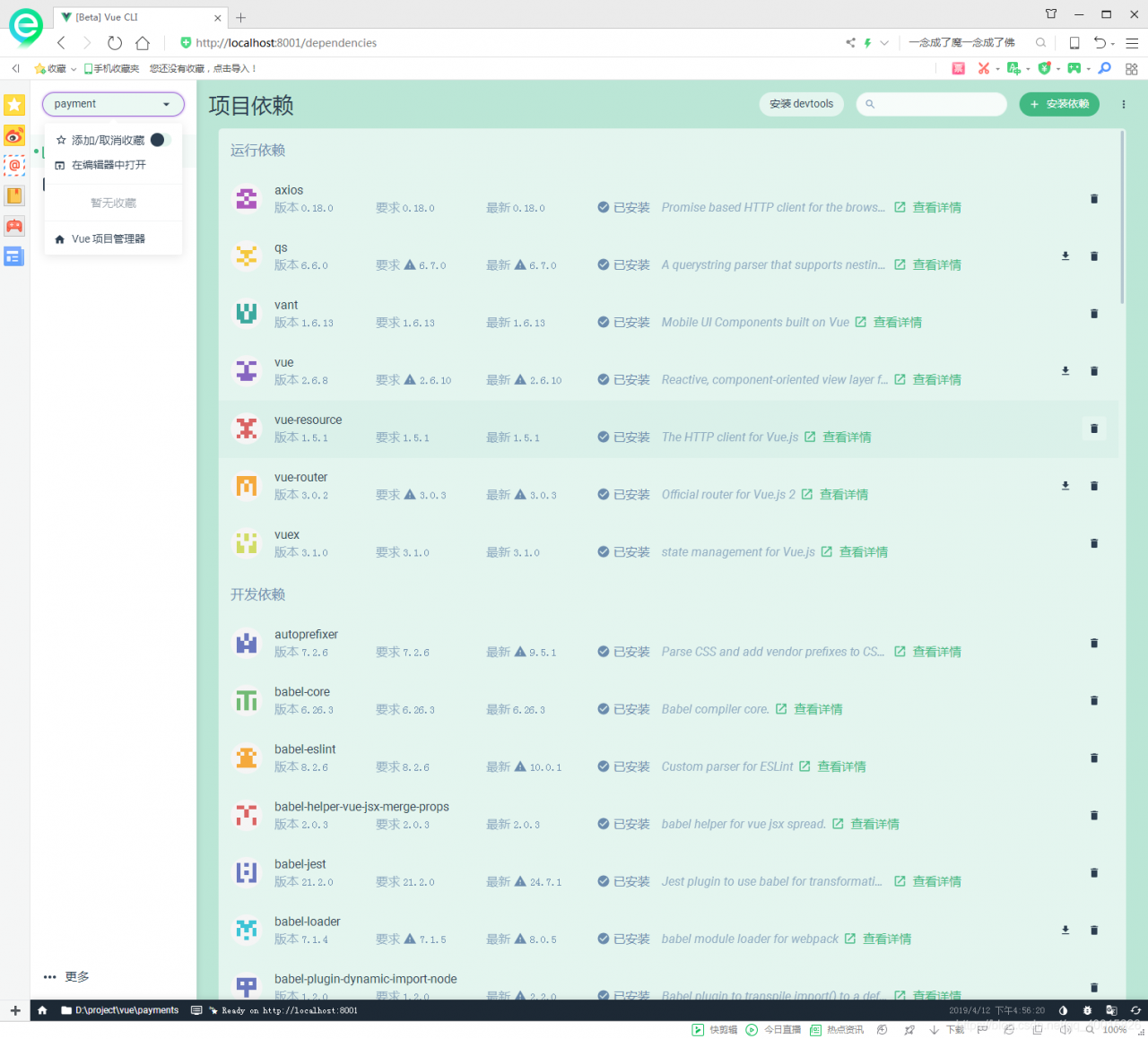This screenshot has height=1039, width=1148.
Task: Toggle dark mode icon in status bar
Action: coord(1063,1010)
